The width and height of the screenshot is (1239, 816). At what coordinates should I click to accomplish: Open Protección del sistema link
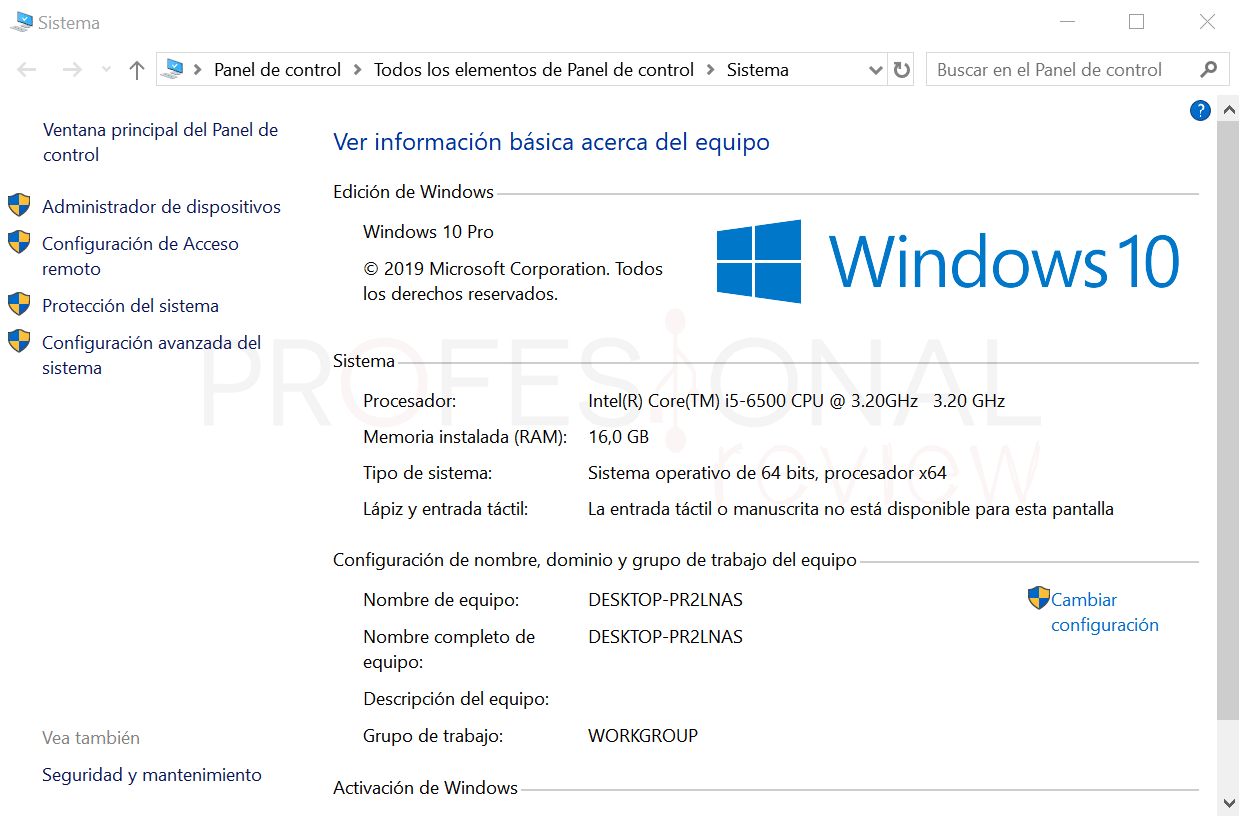click(x=130, y=306)
